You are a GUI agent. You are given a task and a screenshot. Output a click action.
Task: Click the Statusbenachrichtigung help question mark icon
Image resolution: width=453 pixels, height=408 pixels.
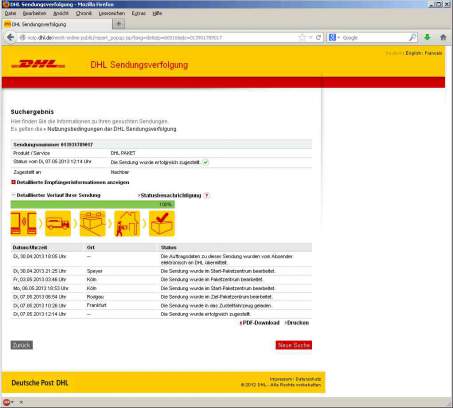click(x=207, y=196)
